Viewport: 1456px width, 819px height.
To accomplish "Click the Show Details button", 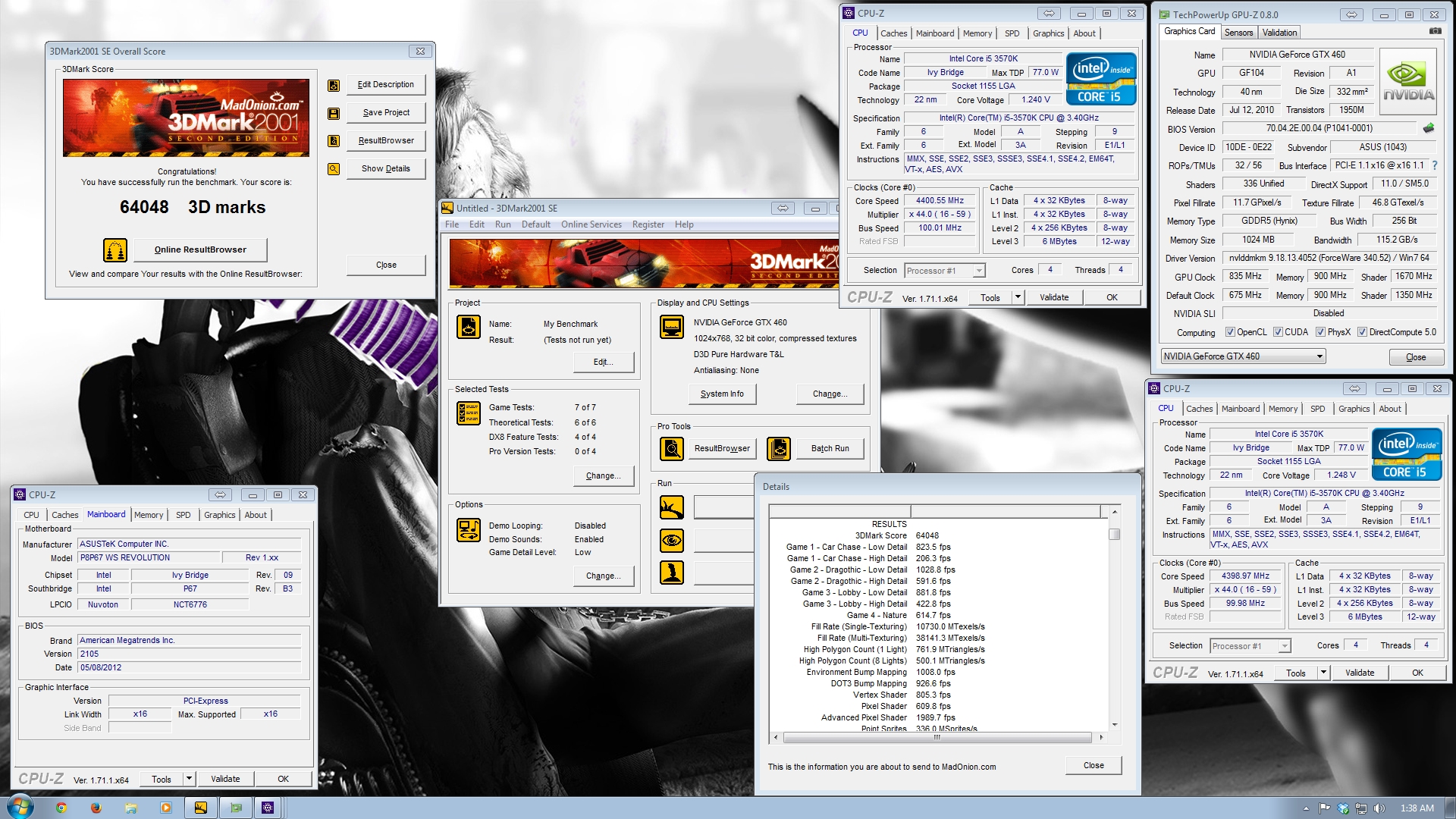I will tap(386, 168).
